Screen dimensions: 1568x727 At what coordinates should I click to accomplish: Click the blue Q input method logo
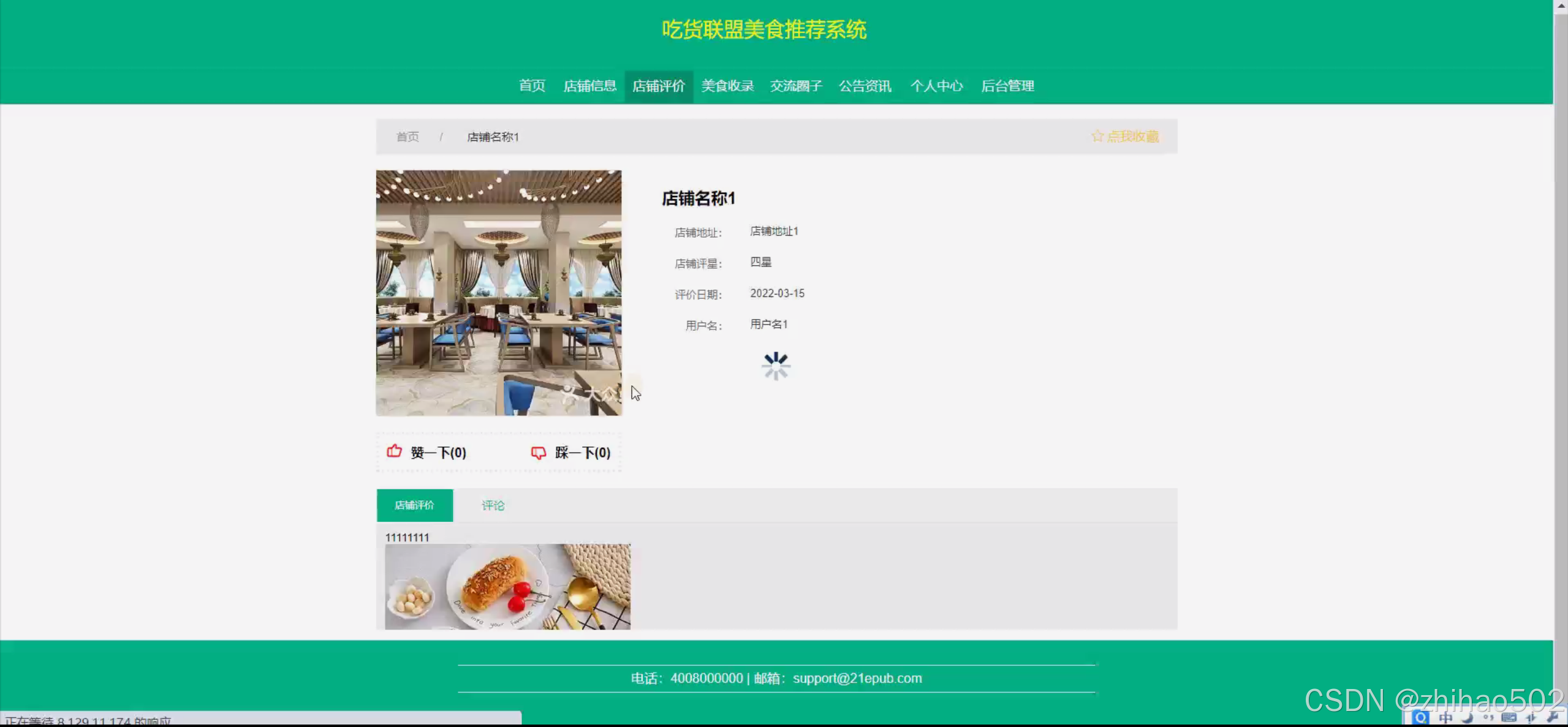tap(1420, 717)
